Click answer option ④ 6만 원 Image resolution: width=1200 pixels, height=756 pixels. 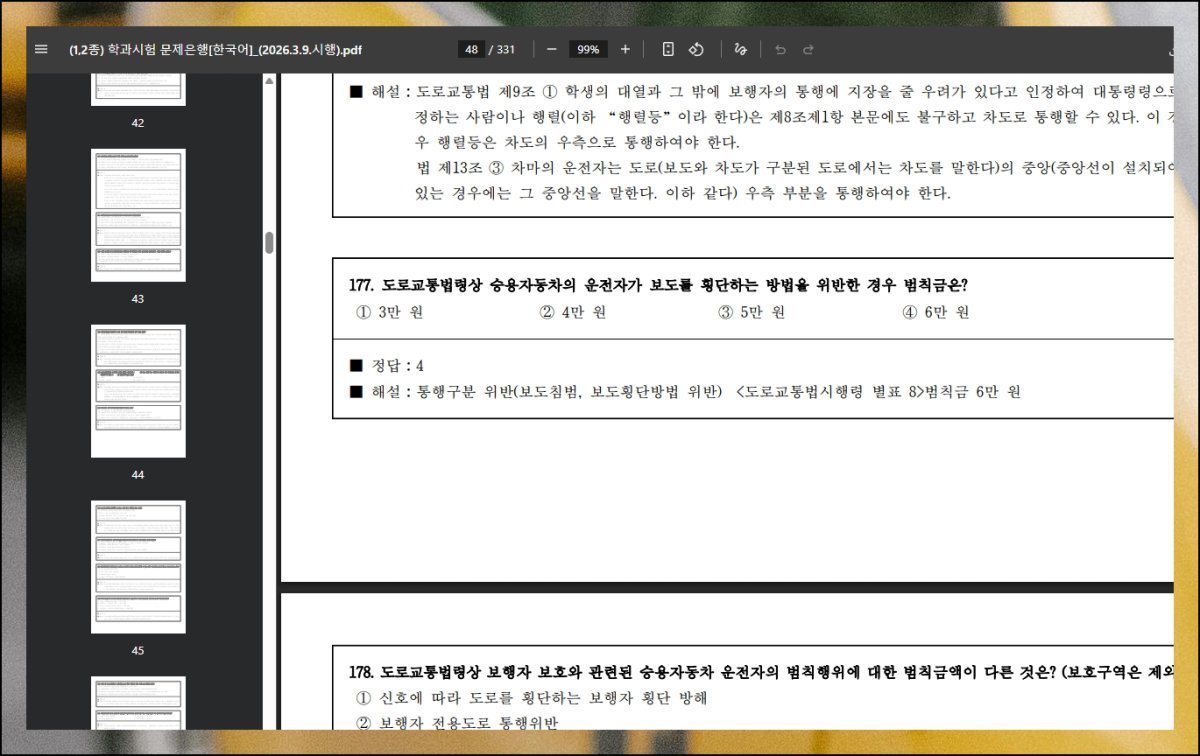(935, 312)
